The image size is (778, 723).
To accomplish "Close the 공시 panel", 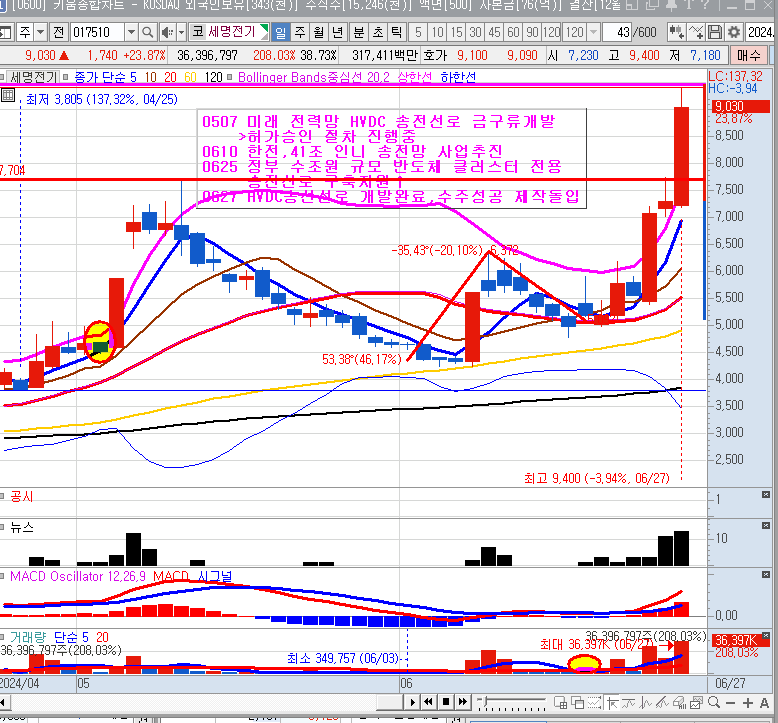I will (766, 495).
